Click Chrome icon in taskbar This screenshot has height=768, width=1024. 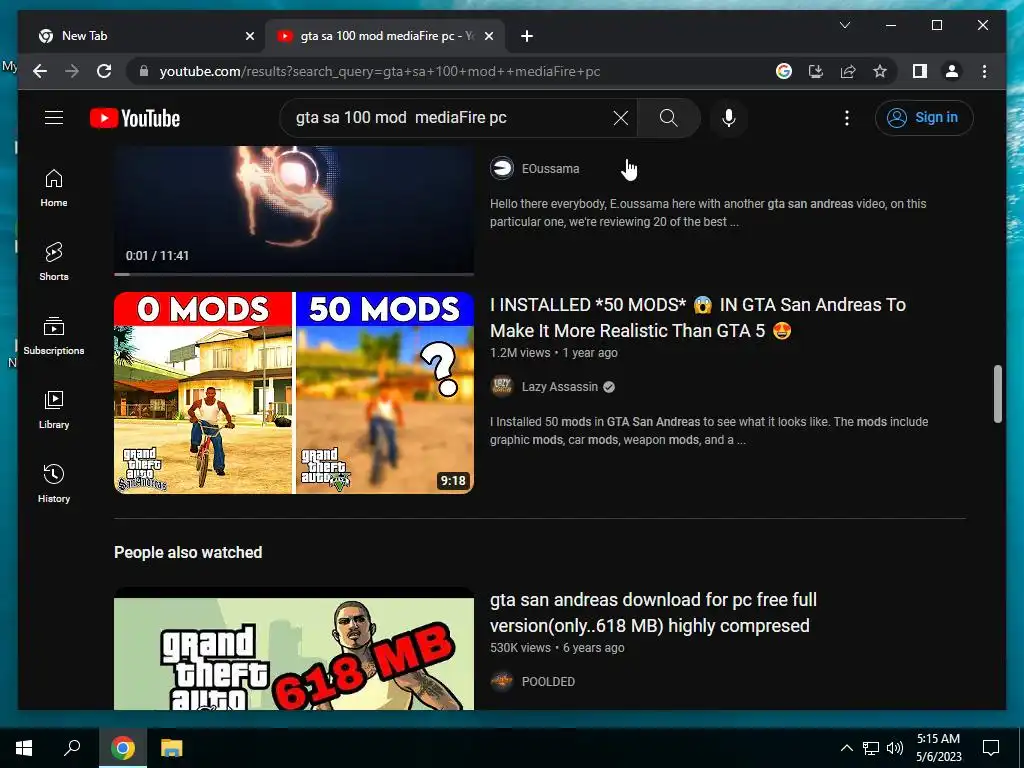click(122, 748)
